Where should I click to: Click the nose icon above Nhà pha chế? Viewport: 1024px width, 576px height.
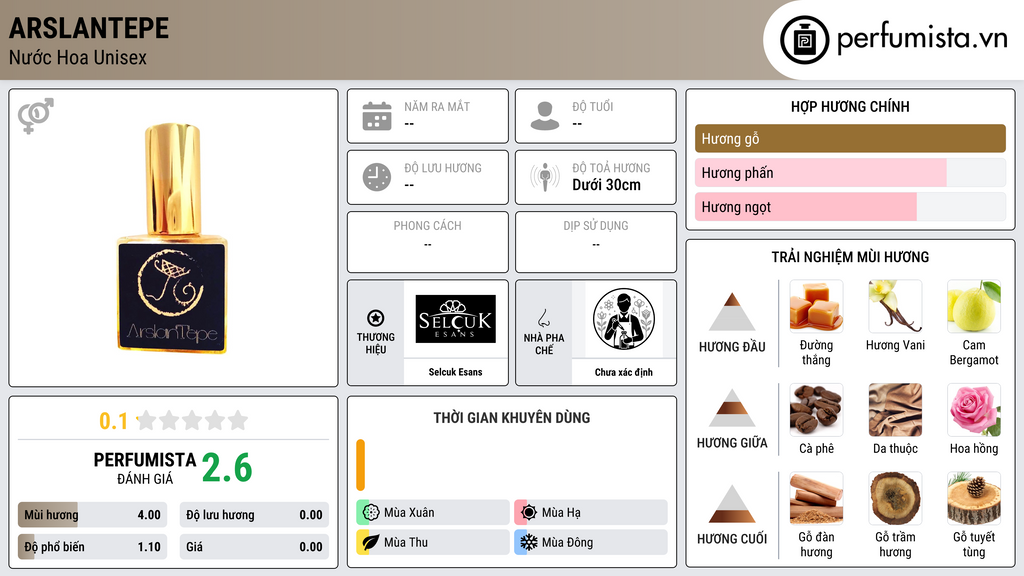pyautogui.click(x=543, y=318)
